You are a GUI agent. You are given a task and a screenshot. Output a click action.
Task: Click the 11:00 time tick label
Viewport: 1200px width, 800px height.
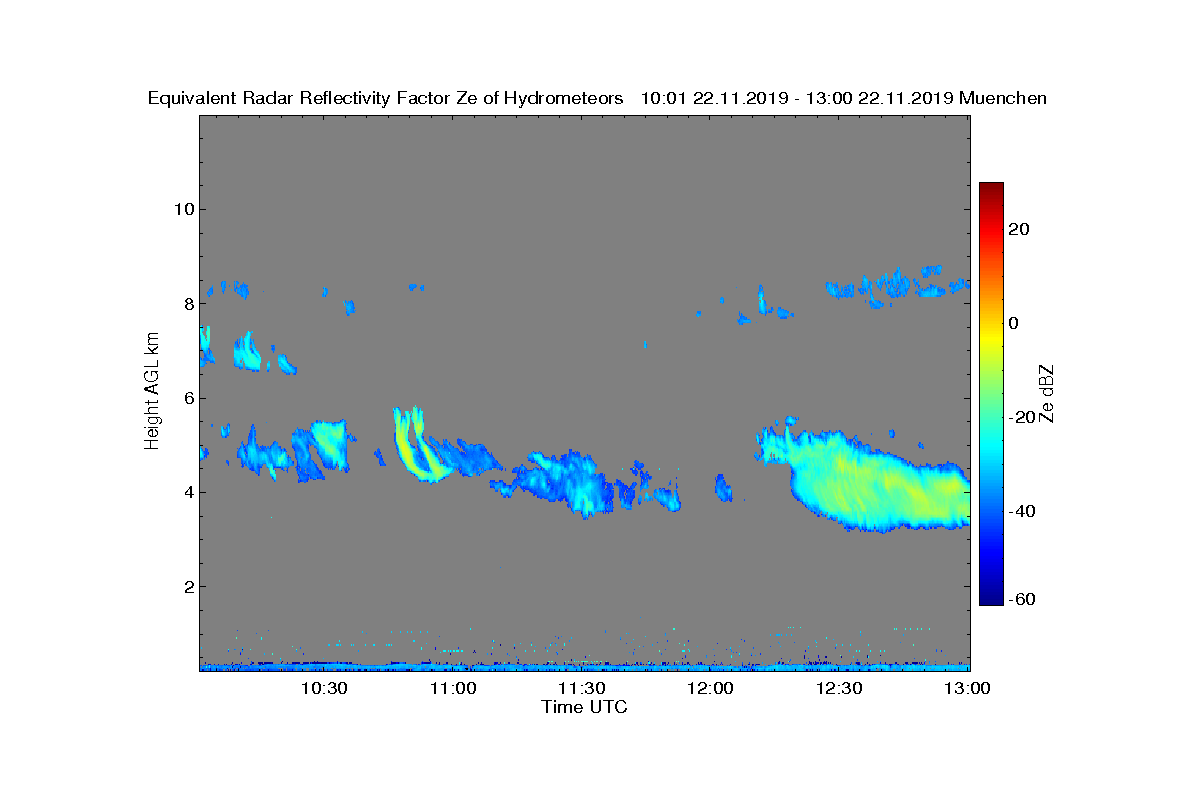(452, 688)
